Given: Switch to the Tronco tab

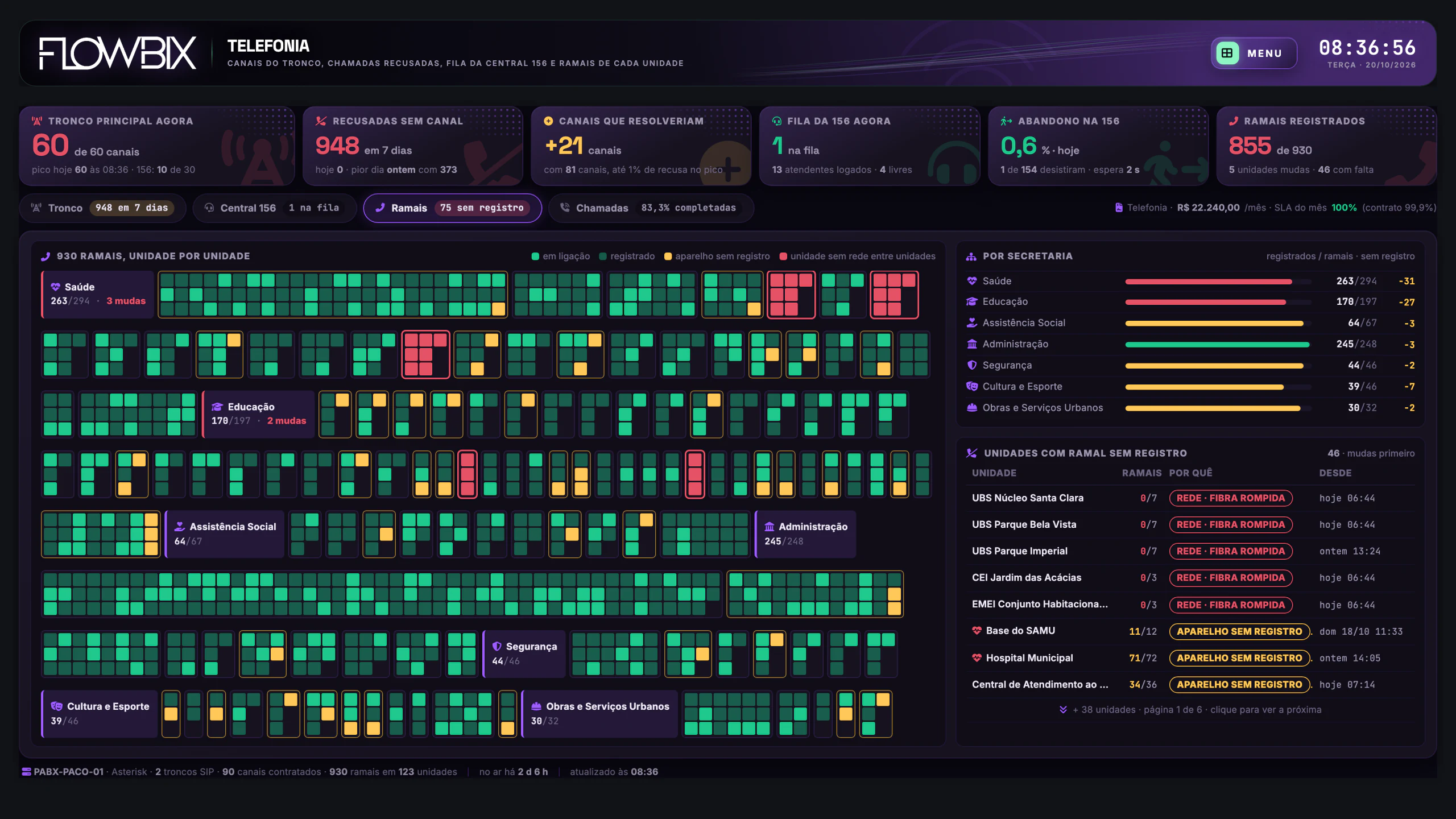Looking at the screenshot, I should pos(103,208).
